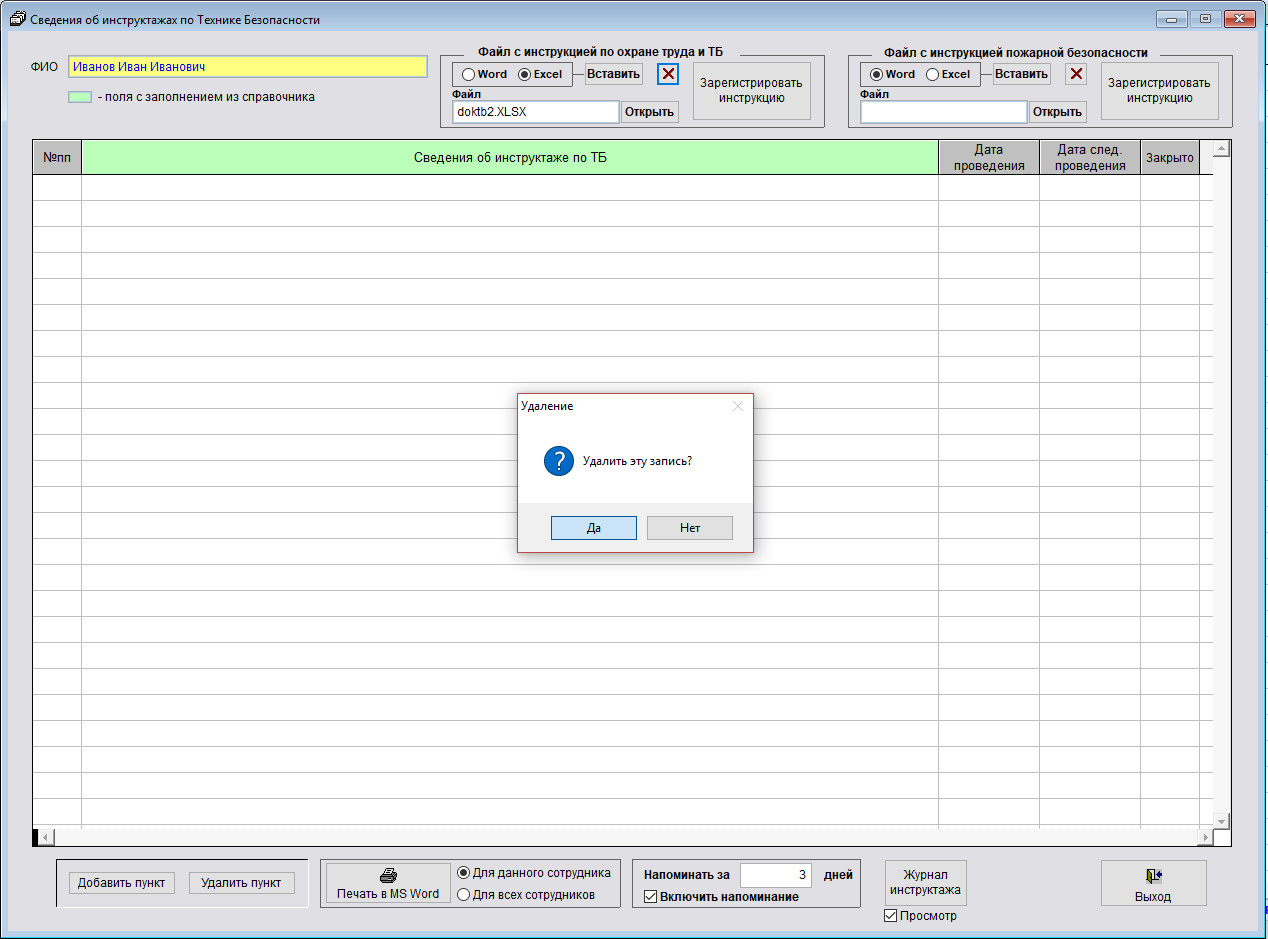Select Word radio for labor safety file

tap(468, 74)
